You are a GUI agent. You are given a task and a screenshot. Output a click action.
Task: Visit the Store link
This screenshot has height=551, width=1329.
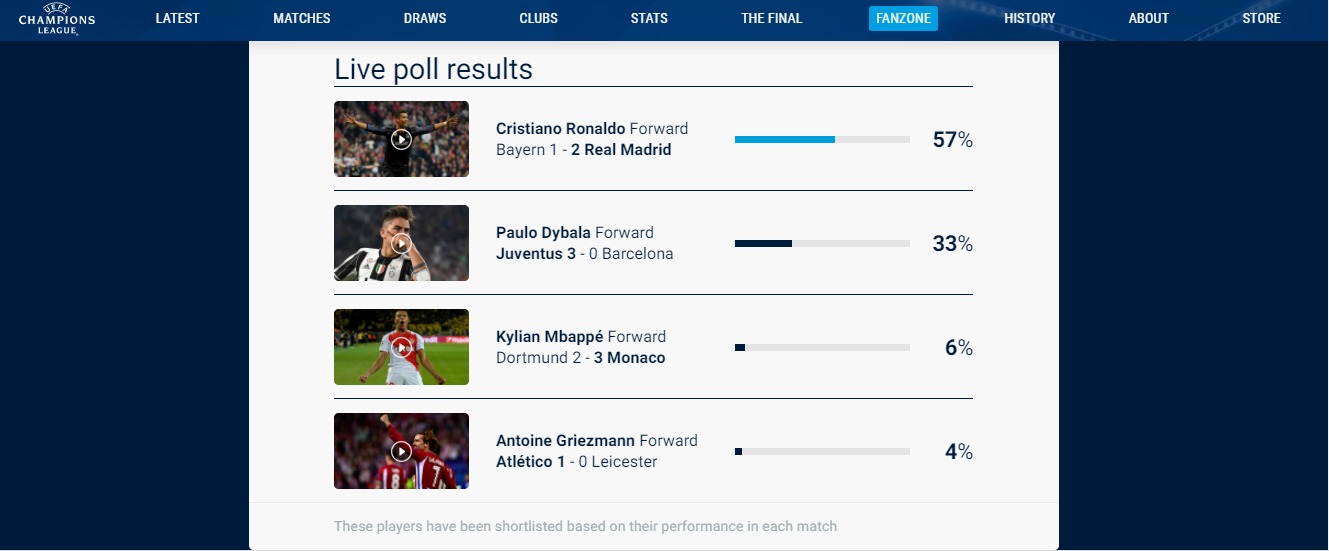1261,18
